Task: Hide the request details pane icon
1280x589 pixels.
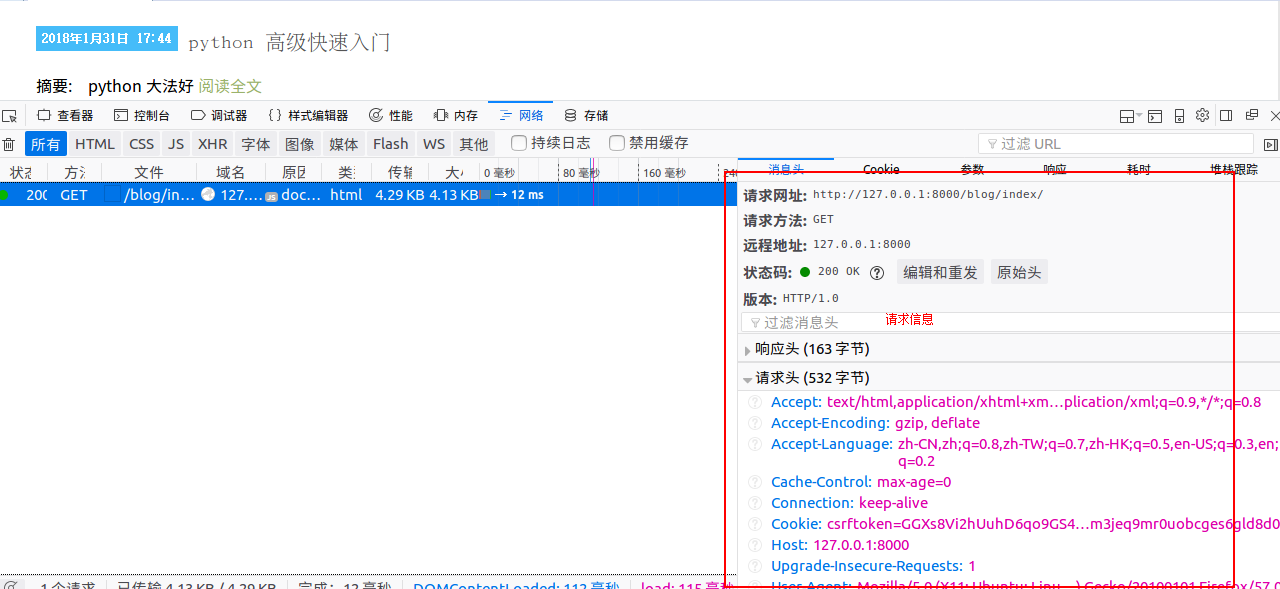Action: tap(1270, 144)
